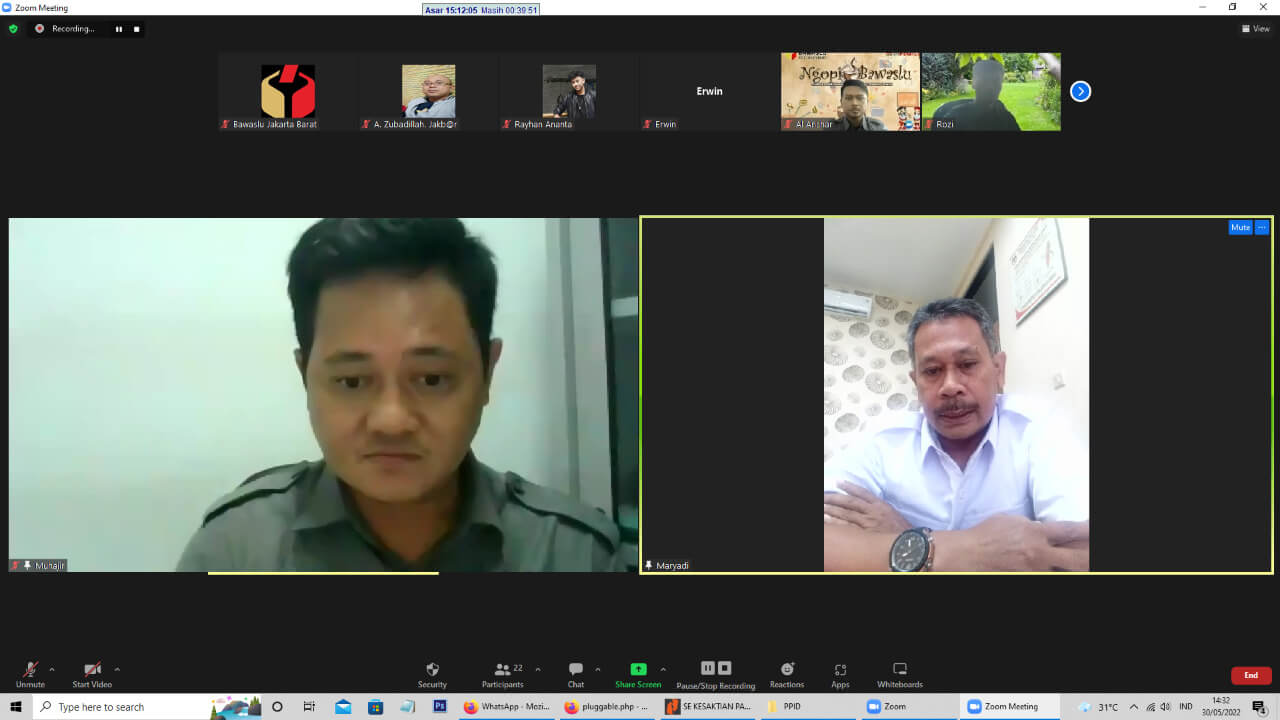Screen dimensions: 1280x720
Task: Click the green encryption shield icon
Action: [13, 29]
